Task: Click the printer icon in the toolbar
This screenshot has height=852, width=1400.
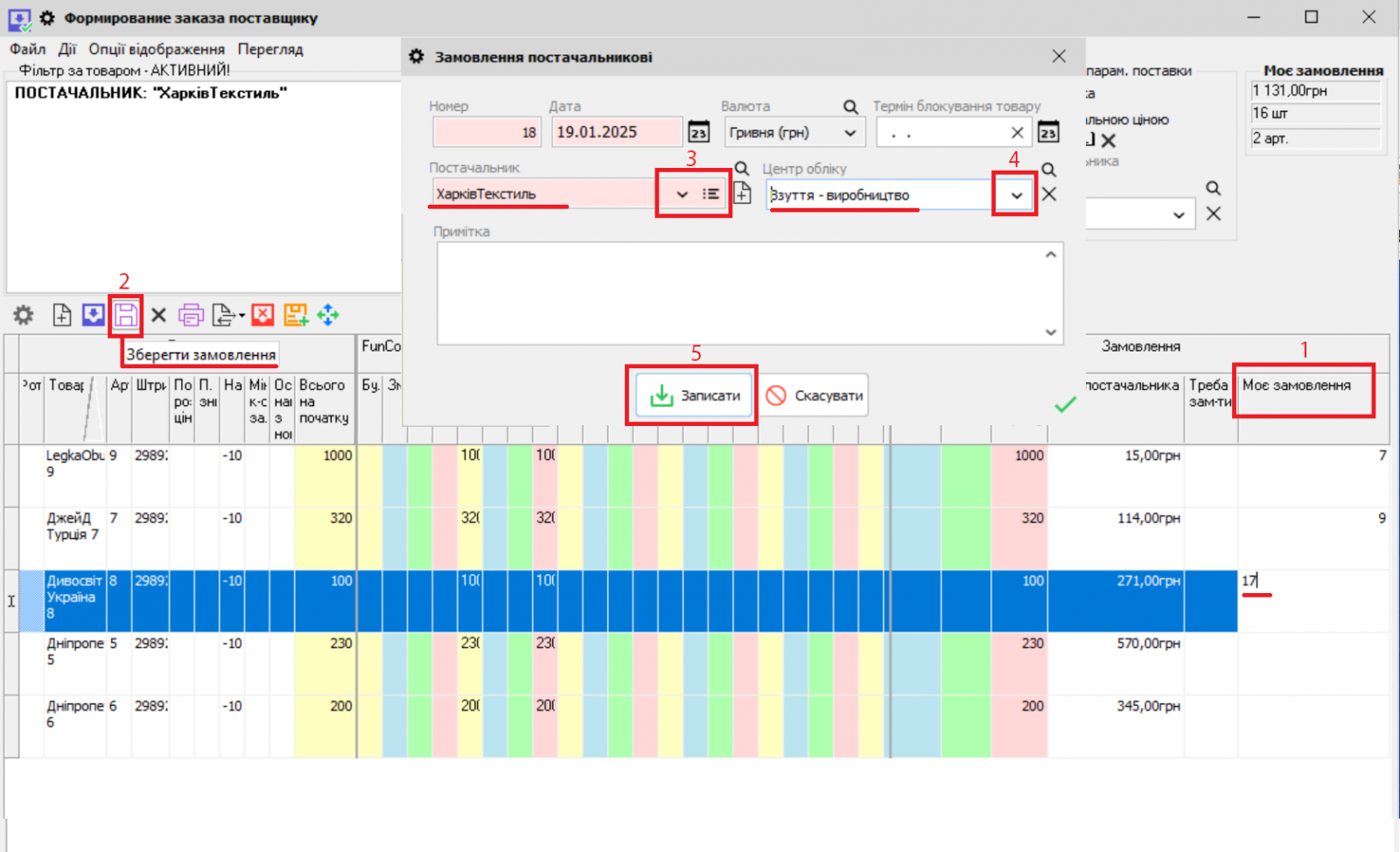Action: (191, 315)
